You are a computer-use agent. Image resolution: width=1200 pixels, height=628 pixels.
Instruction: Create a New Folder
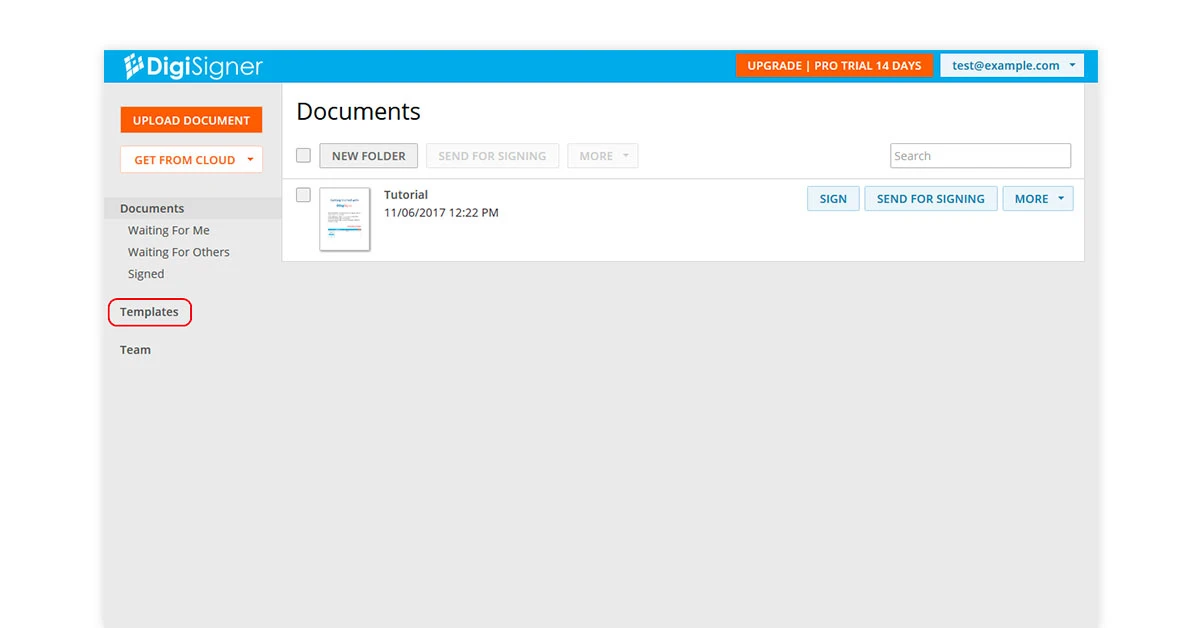click(x=368, y=155)
